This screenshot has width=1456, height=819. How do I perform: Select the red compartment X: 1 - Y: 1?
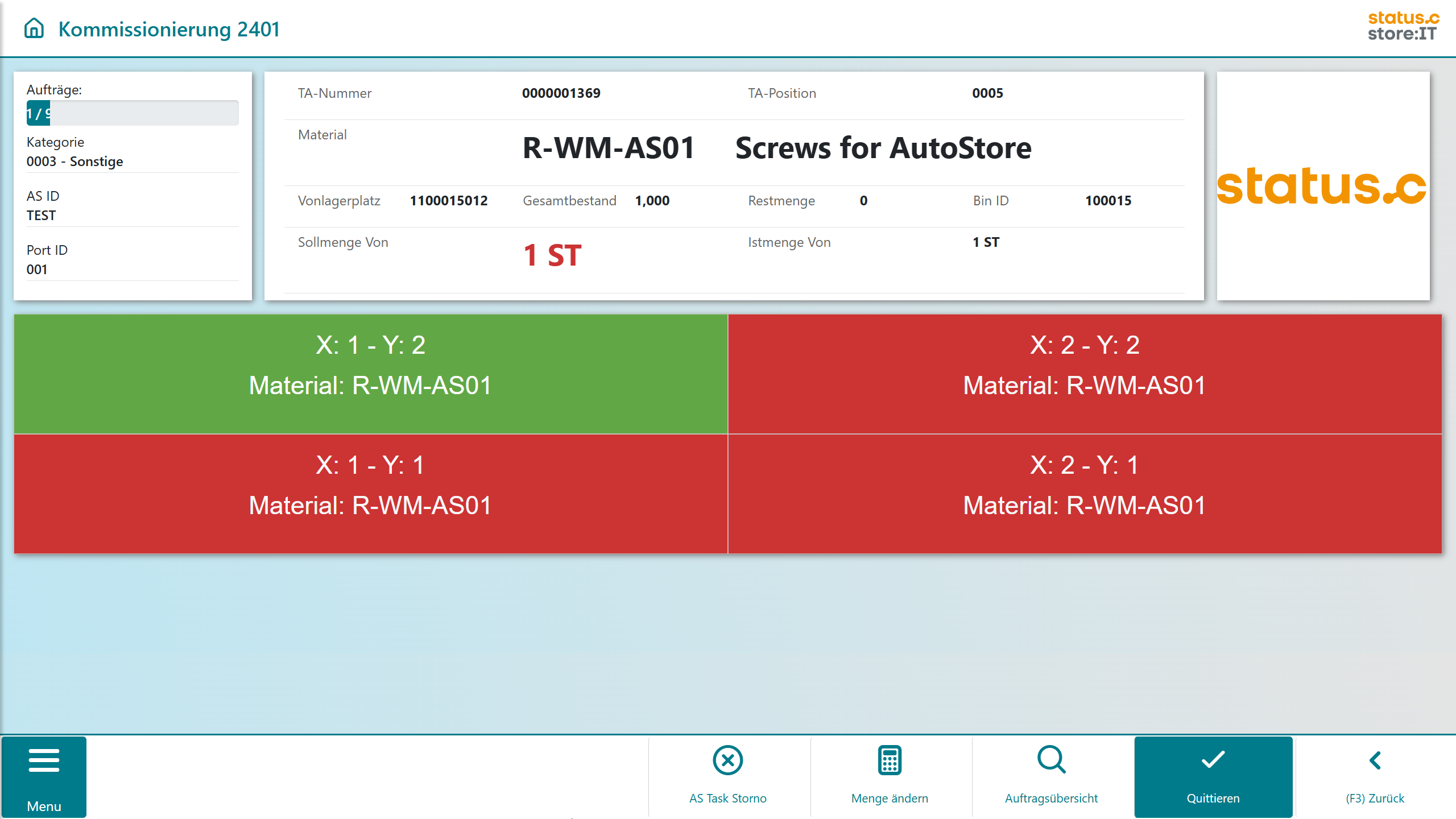[x=370, y=494]
